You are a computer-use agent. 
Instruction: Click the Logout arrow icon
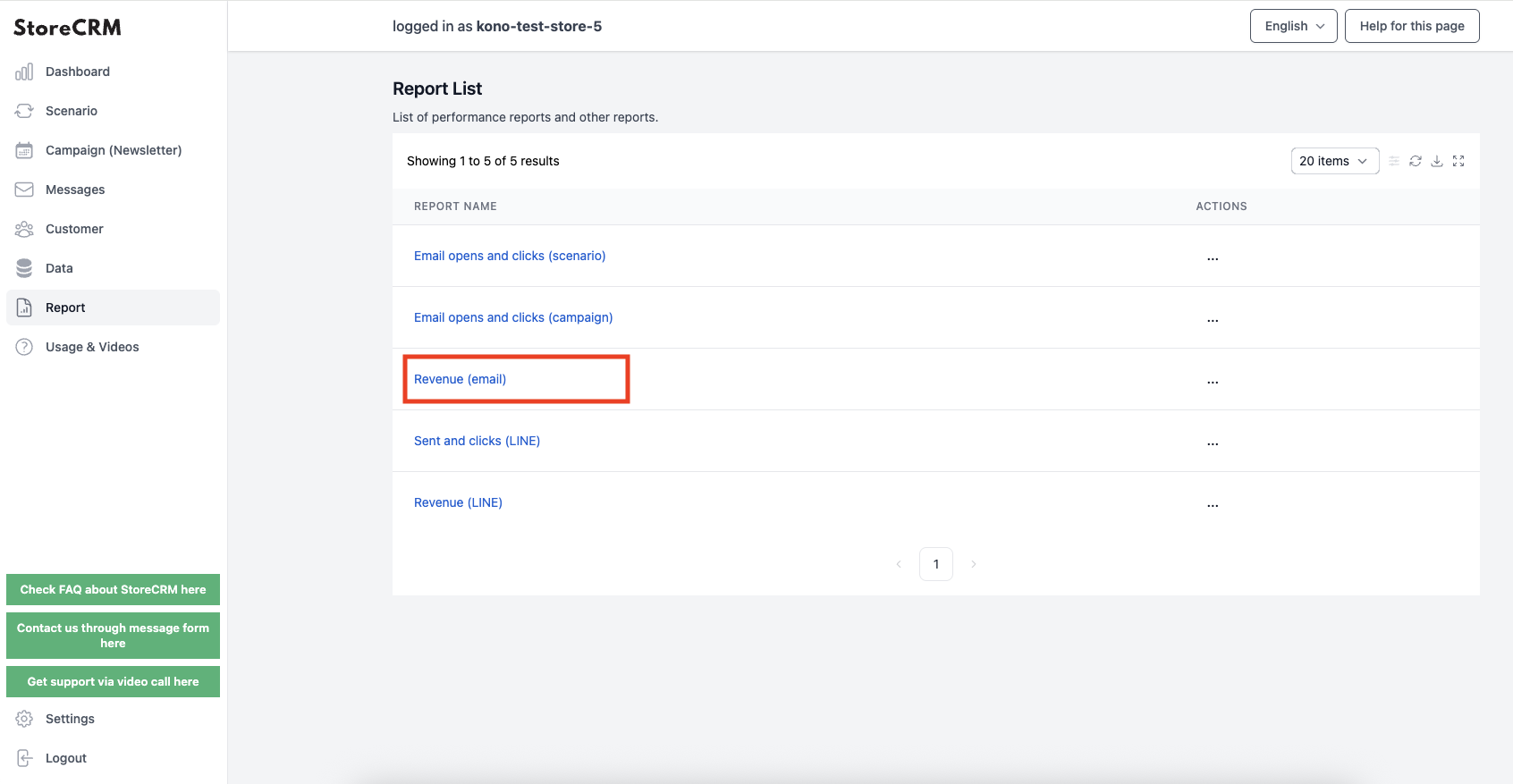tap(24, 758)
